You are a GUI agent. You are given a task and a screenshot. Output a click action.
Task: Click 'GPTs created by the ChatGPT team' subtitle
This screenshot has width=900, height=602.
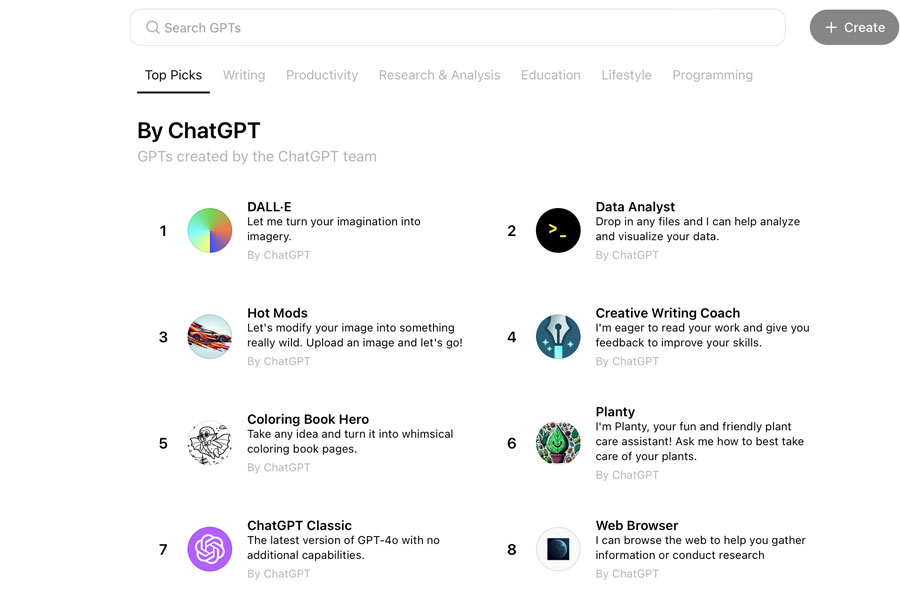[257, 156]
